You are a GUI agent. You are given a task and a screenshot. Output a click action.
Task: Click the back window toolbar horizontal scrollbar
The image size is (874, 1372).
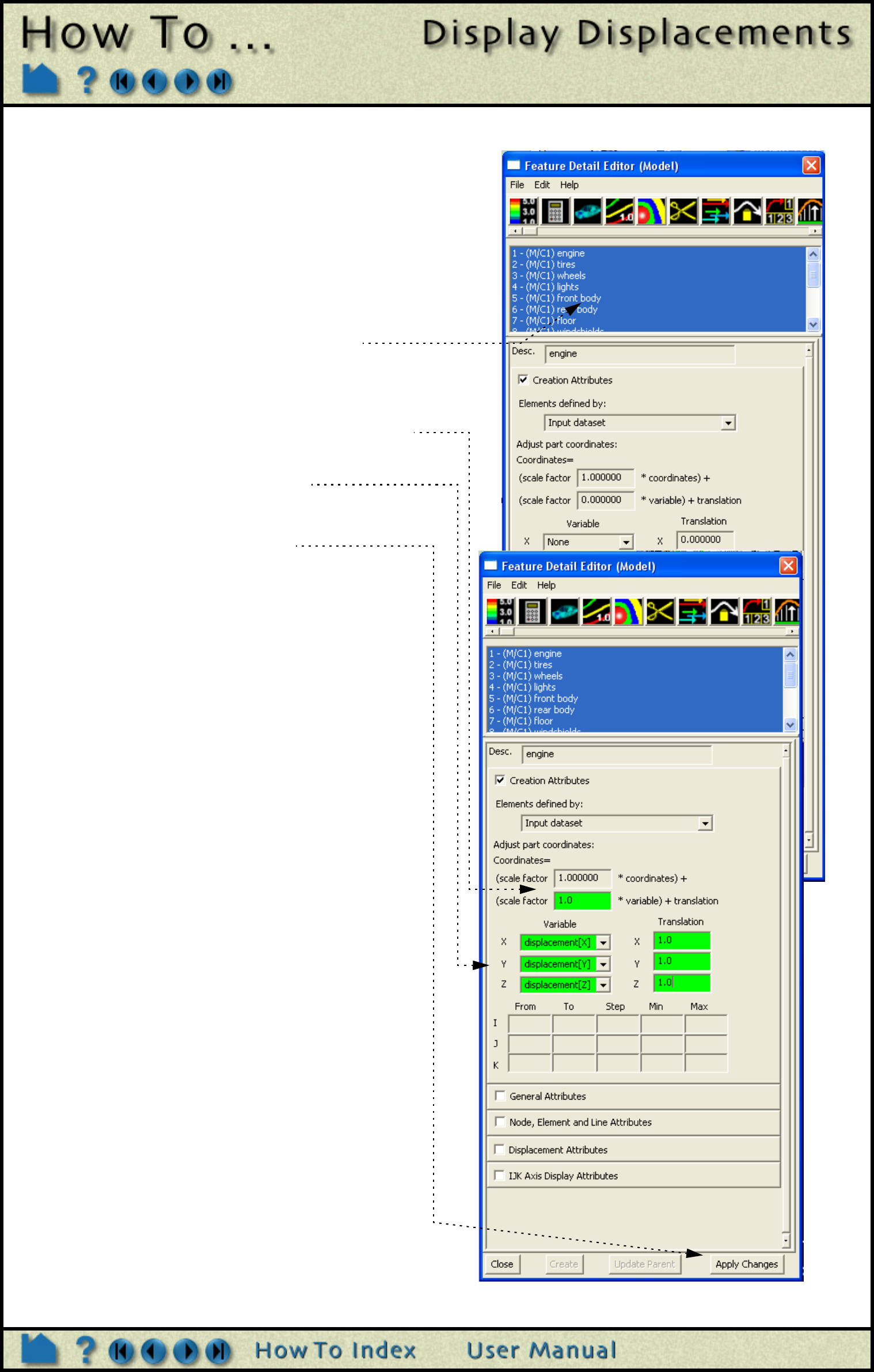click(665, 231)
